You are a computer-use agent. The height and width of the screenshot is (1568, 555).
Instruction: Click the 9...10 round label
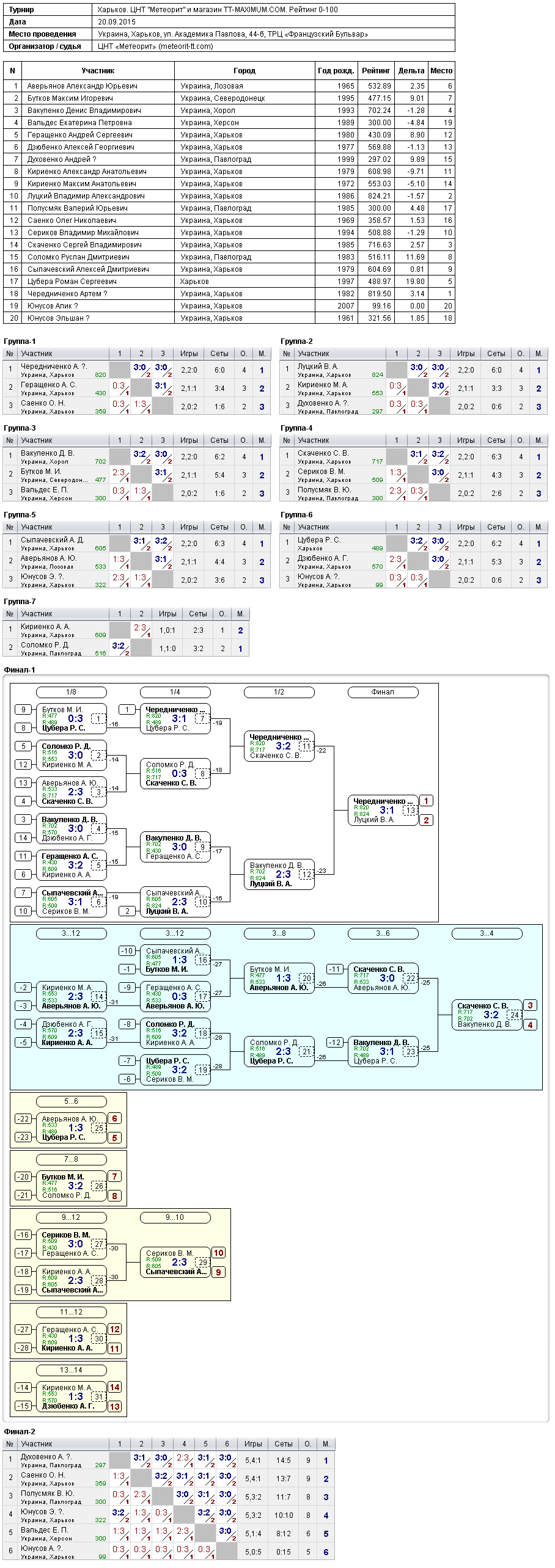[x=175, y=1217]
